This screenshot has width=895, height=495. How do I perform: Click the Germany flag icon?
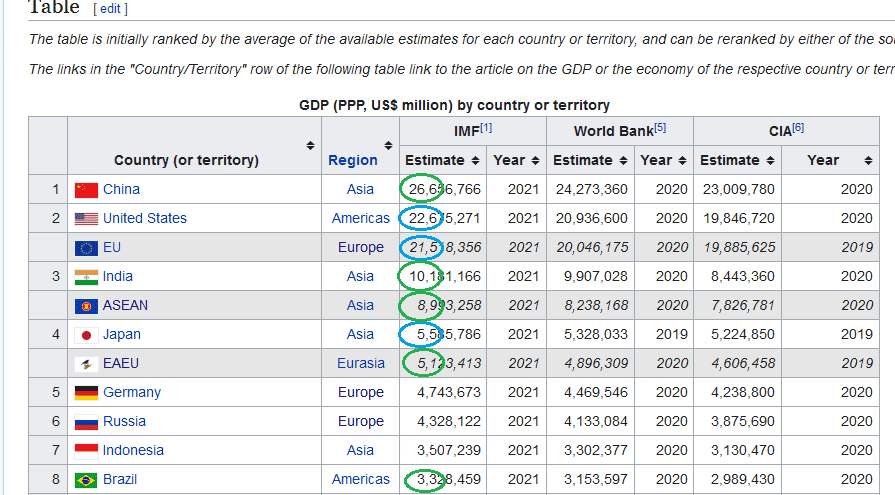86,393
